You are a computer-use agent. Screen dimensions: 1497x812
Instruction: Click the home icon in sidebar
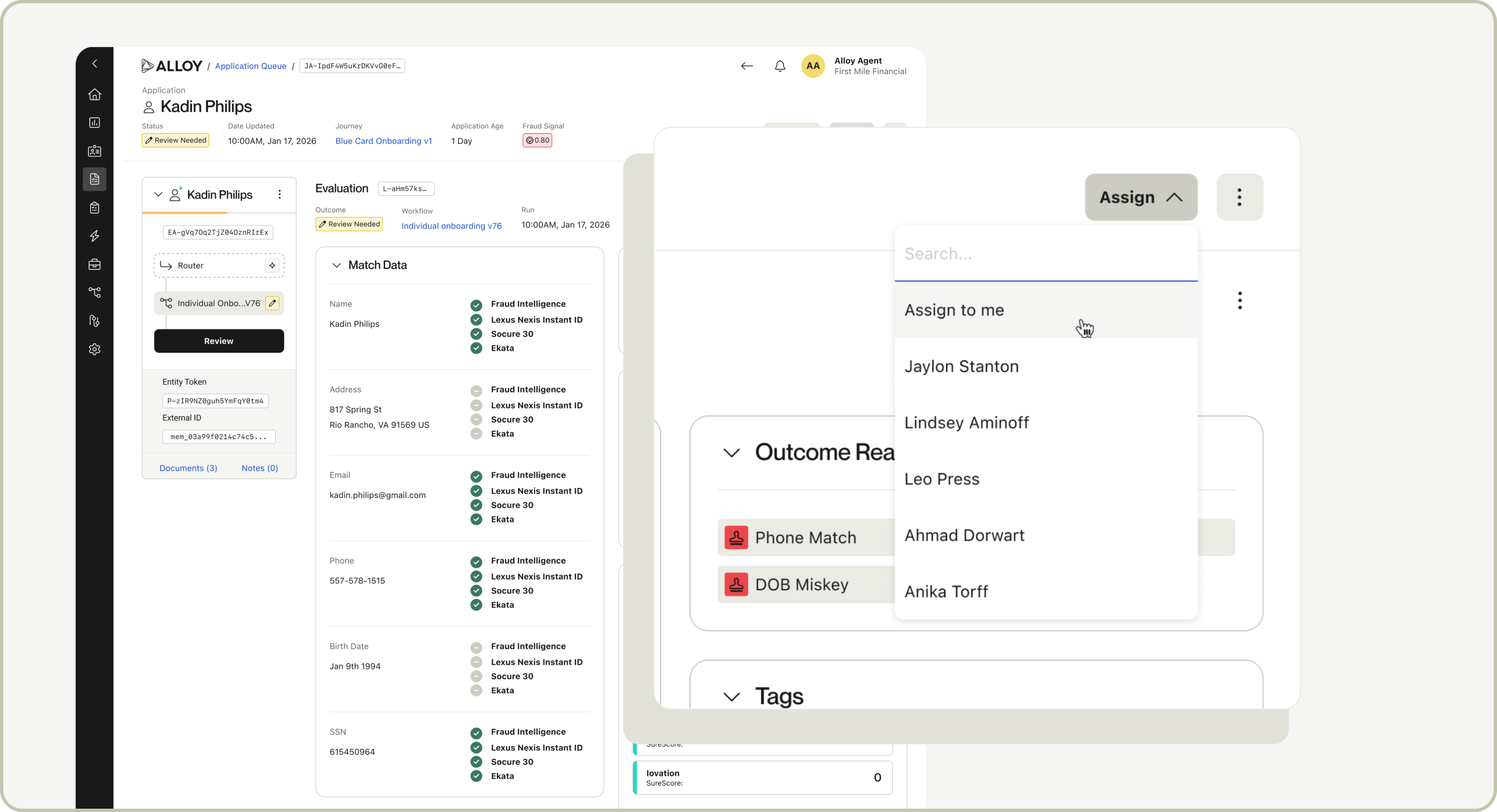(x=95, y=94)
